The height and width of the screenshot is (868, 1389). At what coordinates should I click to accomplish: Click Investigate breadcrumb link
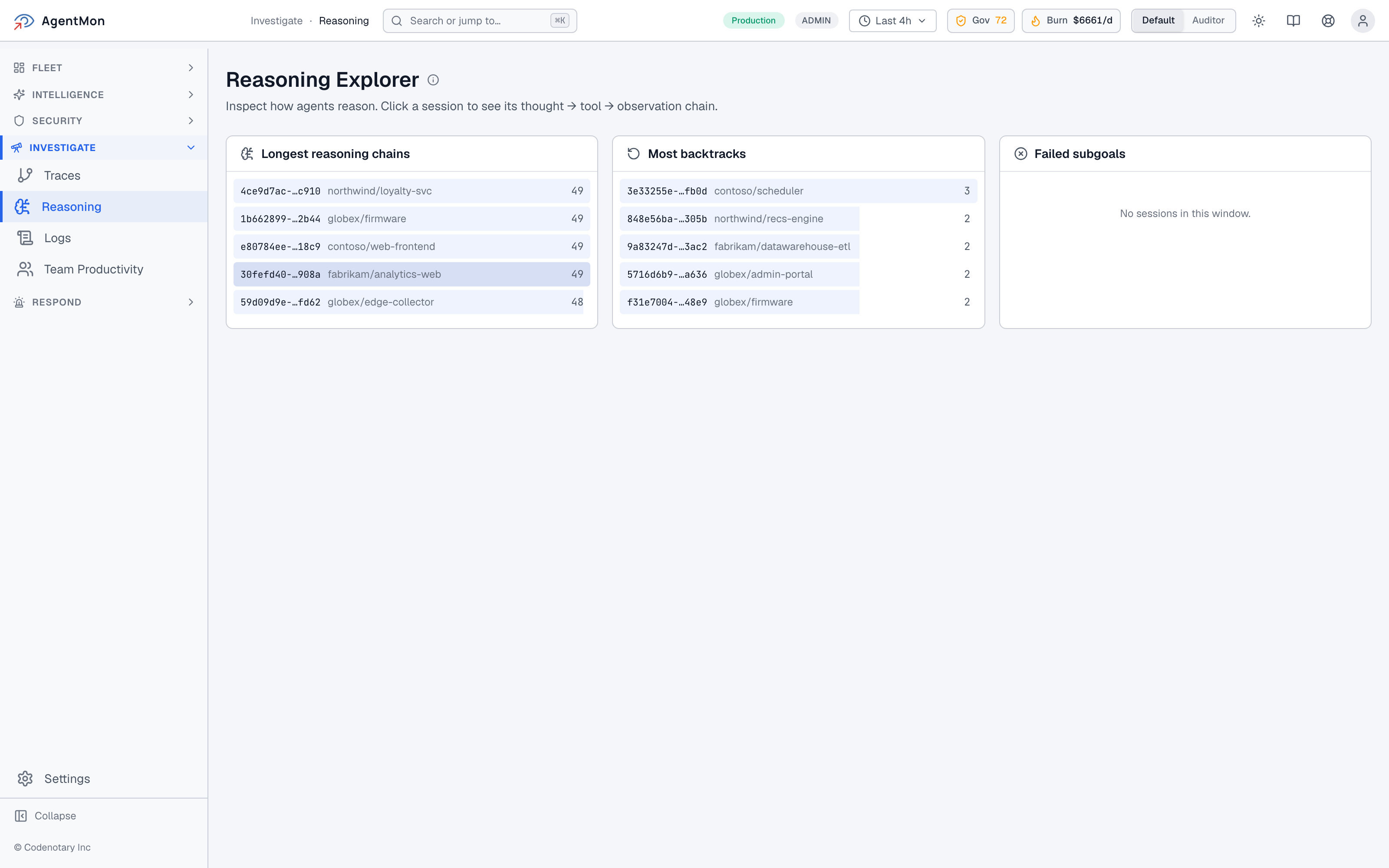click(276, 21)
